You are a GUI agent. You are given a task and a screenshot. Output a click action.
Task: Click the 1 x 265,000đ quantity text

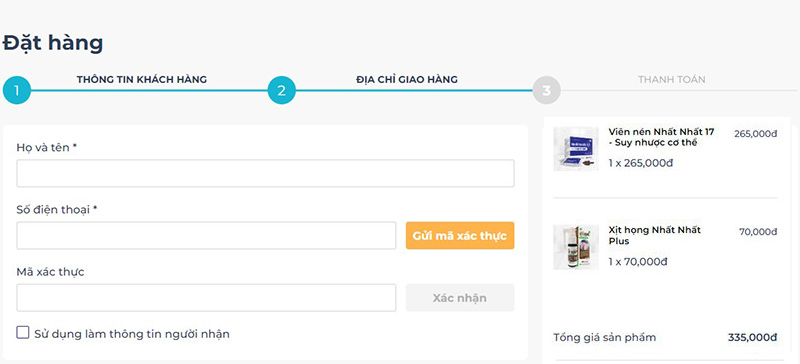(641, 163)
